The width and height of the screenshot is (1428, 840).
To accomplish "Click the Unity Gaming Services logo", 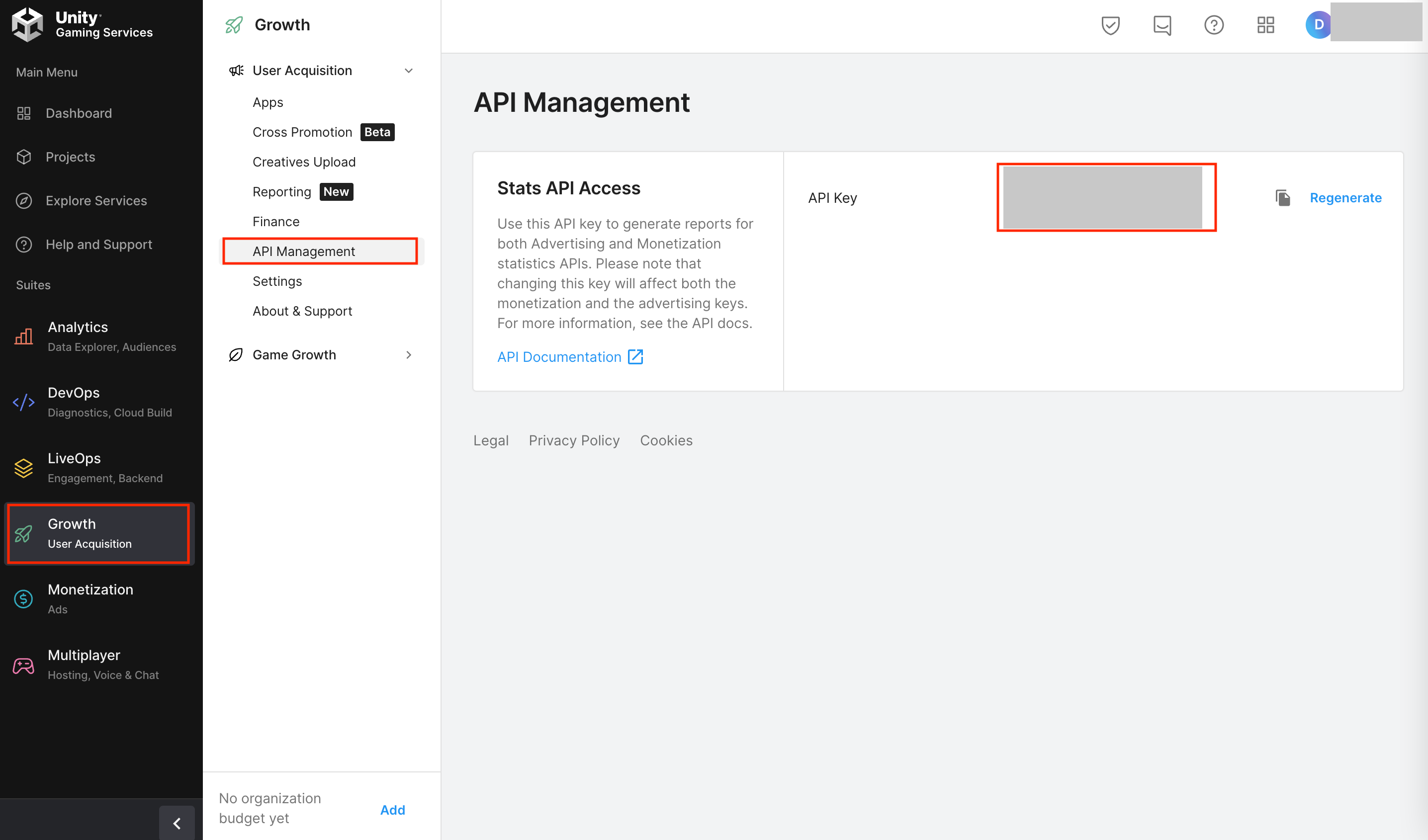I will (x=83, y=25).
